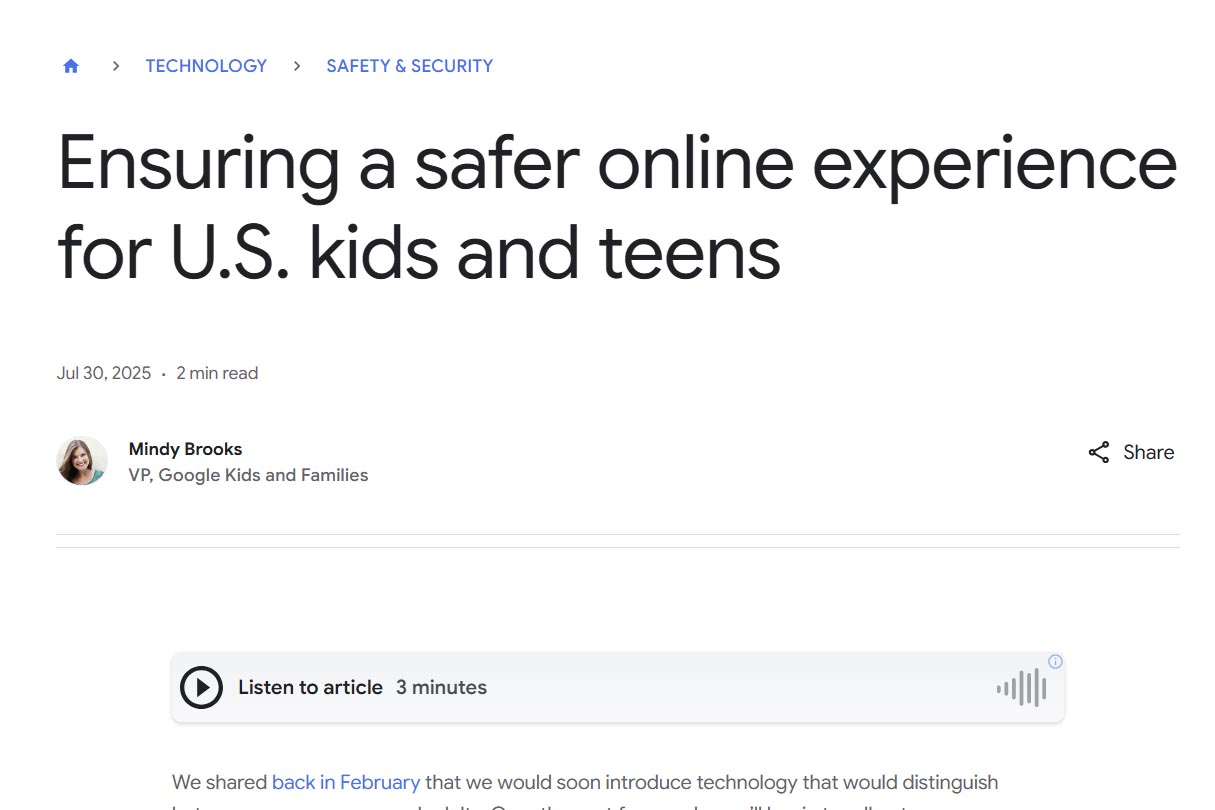Click the home icon in the breadcrumb
The image size is (1215, 810).
(70, 65)
